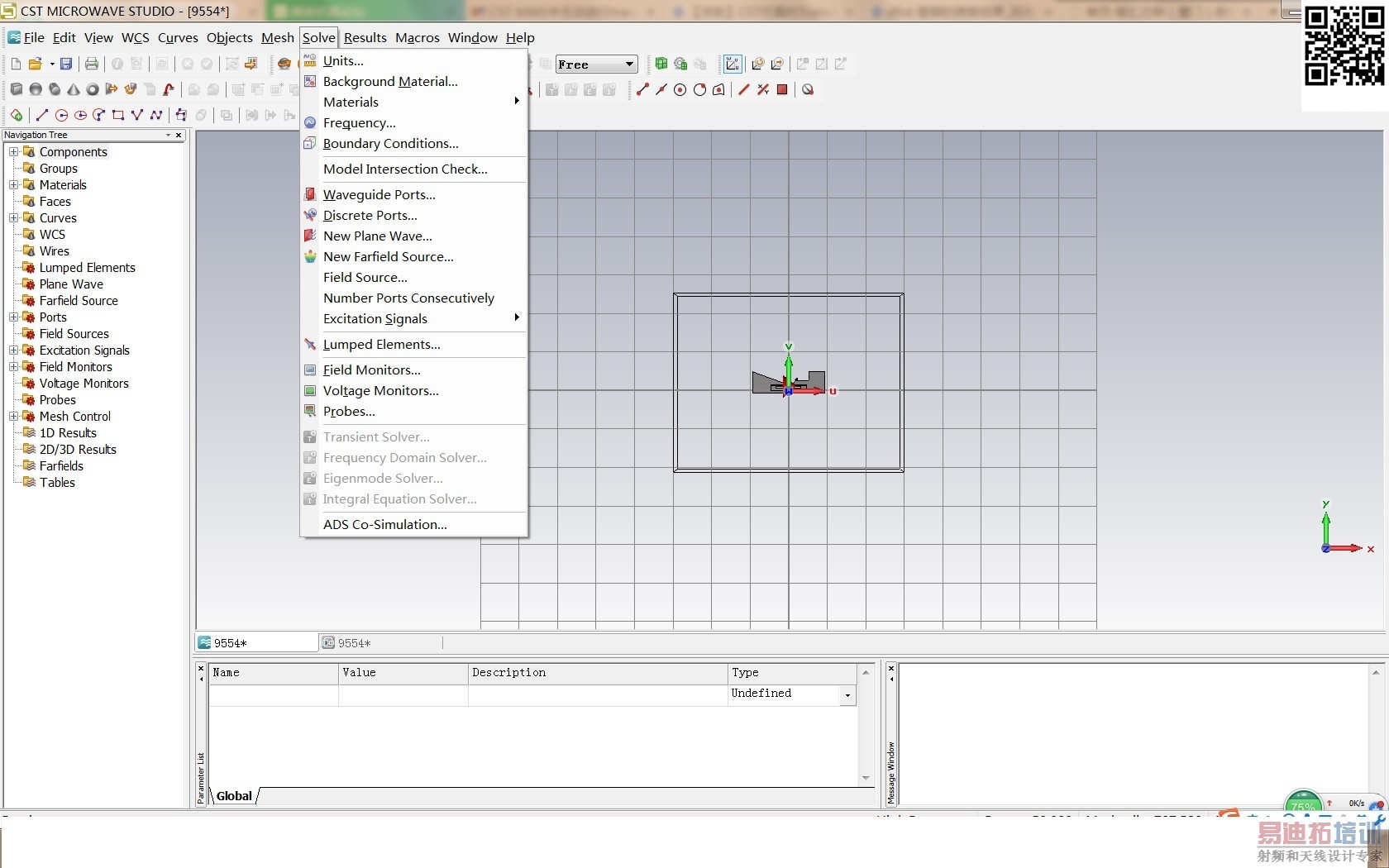
Task: Click the rotate WCS icon
Action: 757,64
